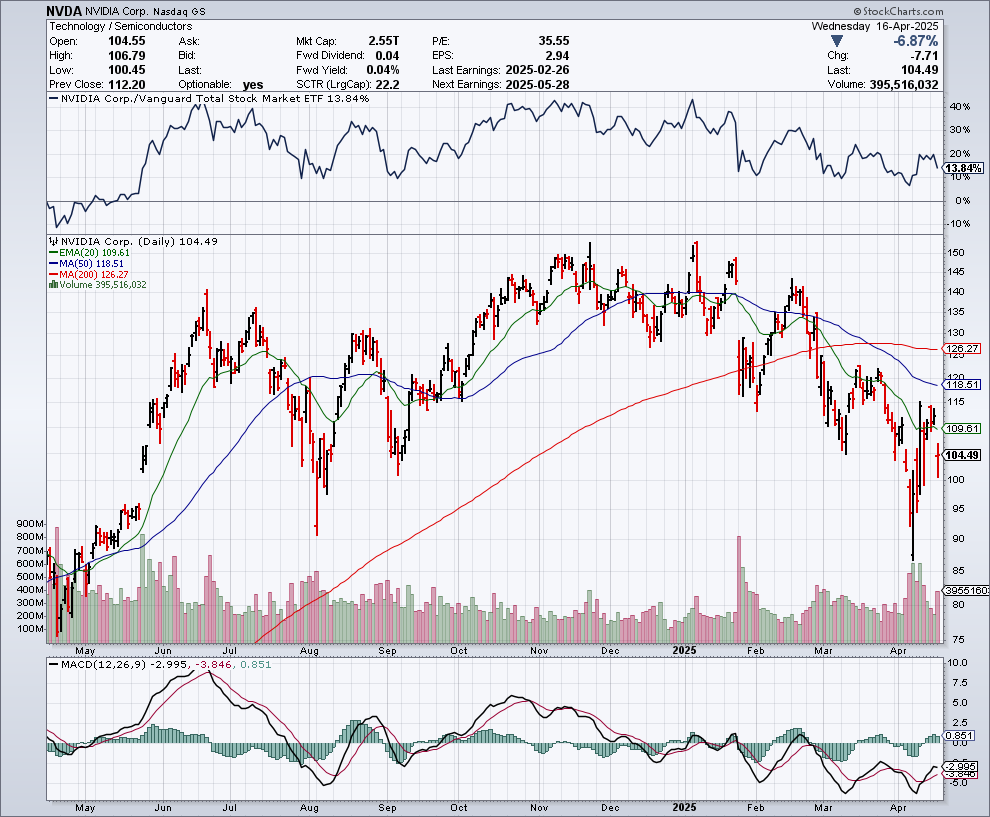Click the 40% label on the relative-strength axis
The width and height of the screenshot is (990, 817).
point(960,107)
